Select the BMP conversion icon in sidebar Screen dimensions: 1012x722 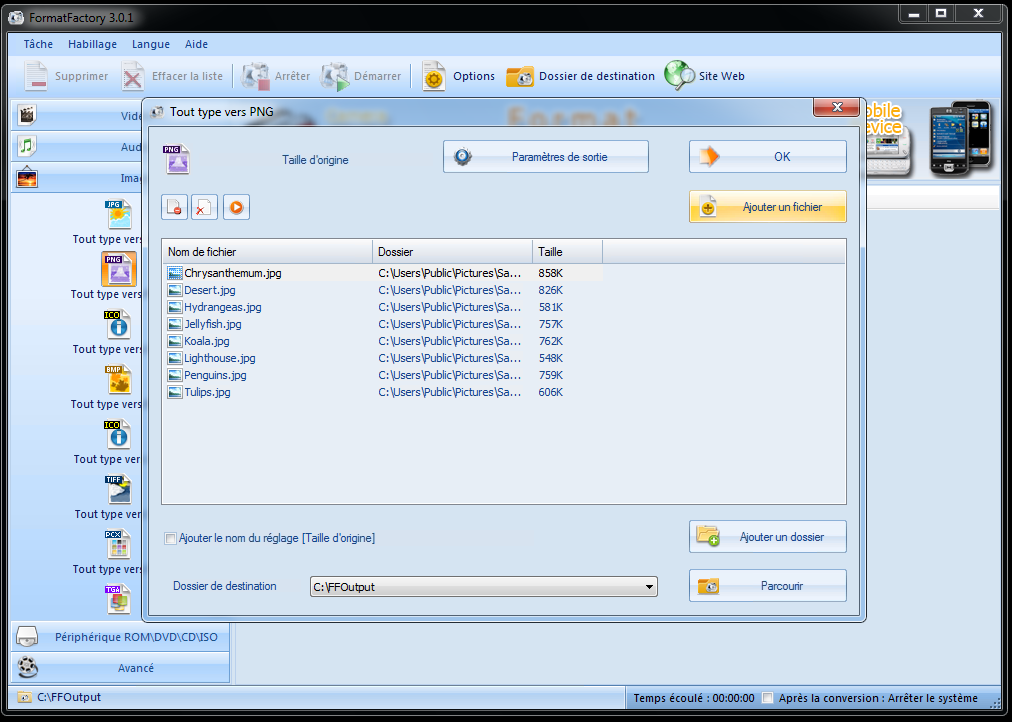pos(119,379)
